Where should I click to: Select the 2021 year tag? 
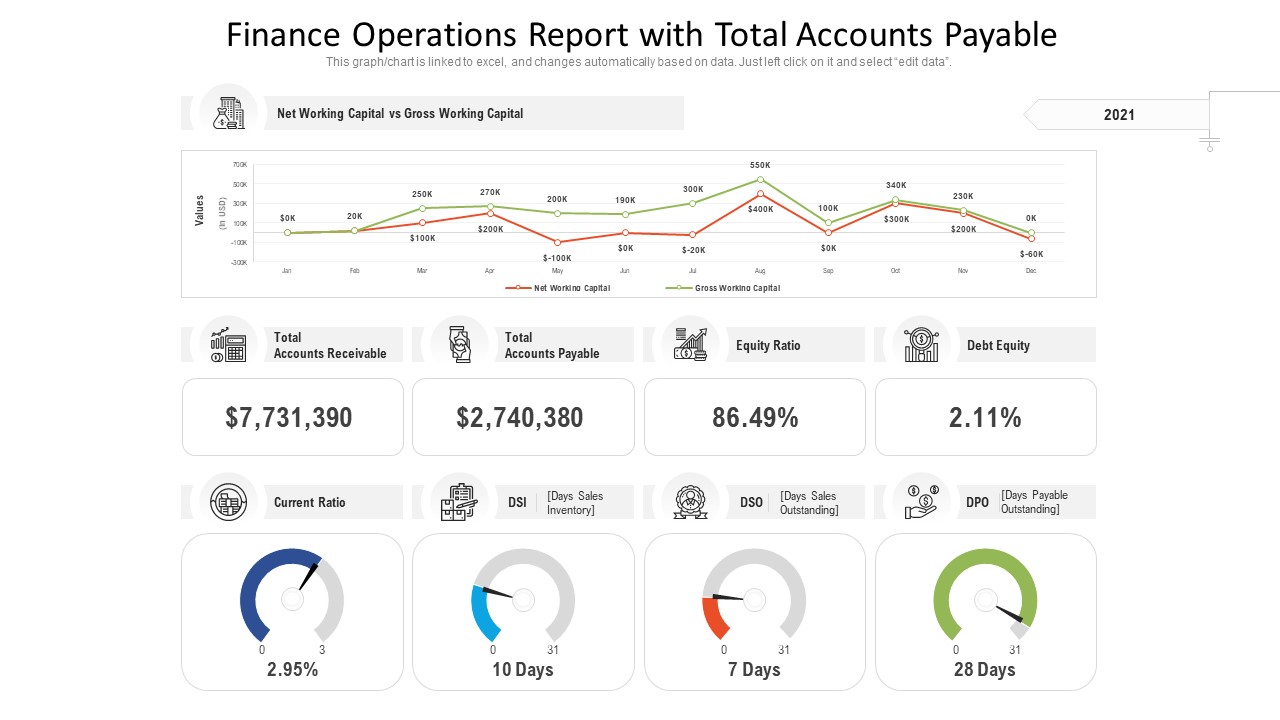pyautogui.click(x=1119, y=115)
